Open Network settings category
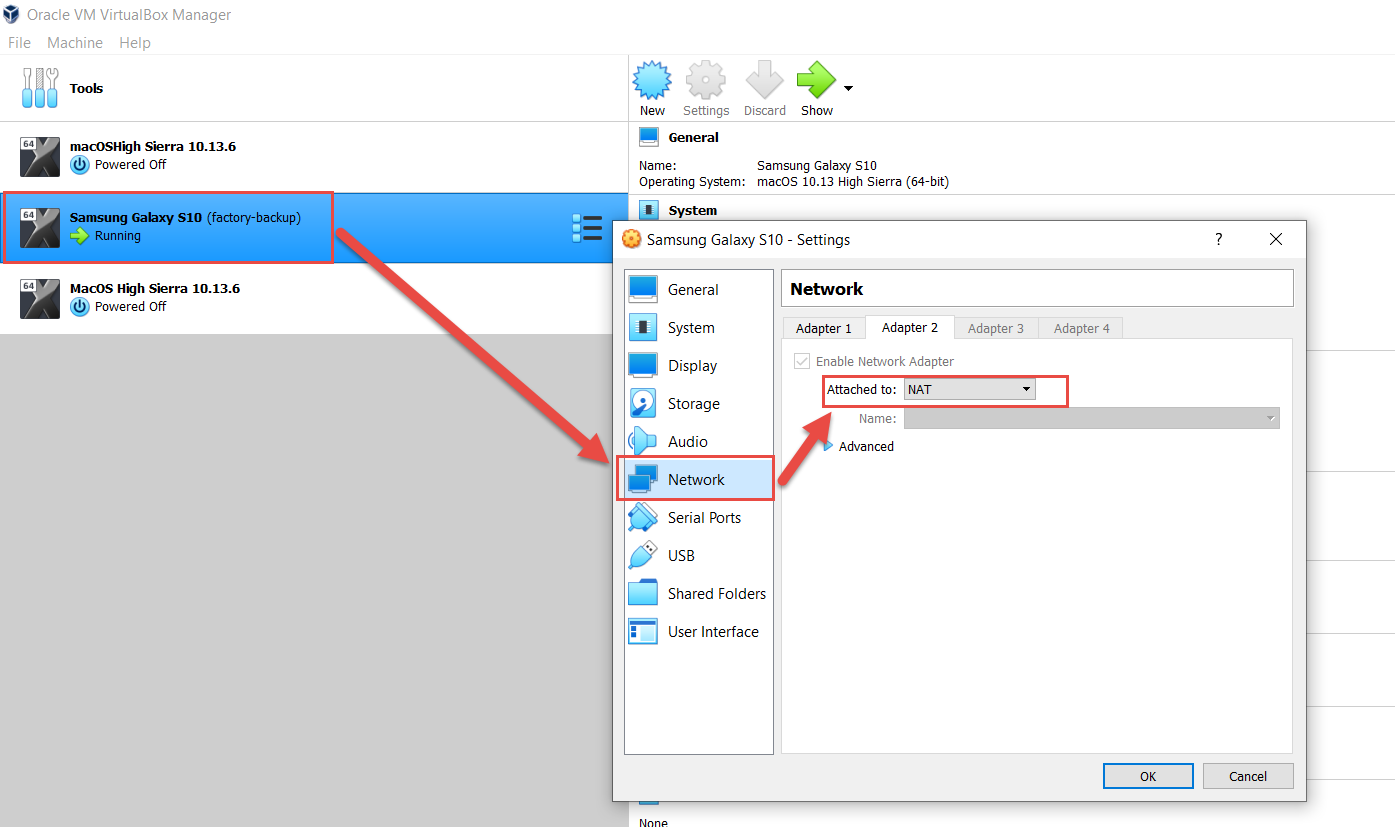This screenshot has width=1395, height=827. click(698, 479)
